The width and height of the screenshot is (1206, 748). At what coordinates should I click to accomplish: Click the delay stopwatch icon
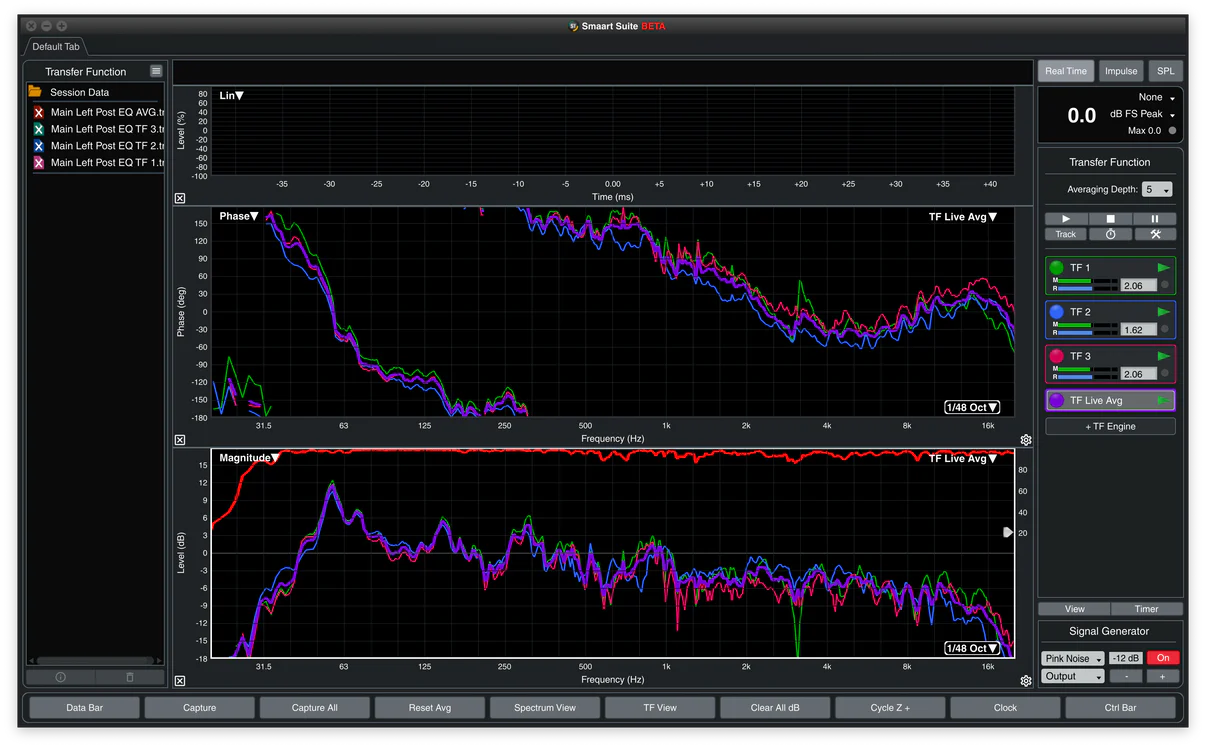[1110, 234]
